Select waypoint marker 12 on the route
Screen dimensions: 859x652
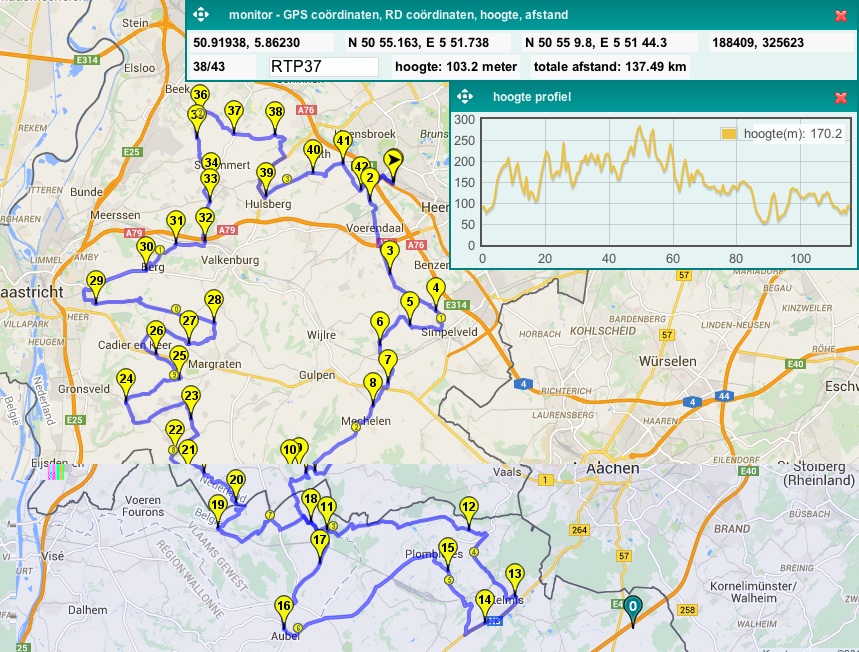[x=468, y=509]
